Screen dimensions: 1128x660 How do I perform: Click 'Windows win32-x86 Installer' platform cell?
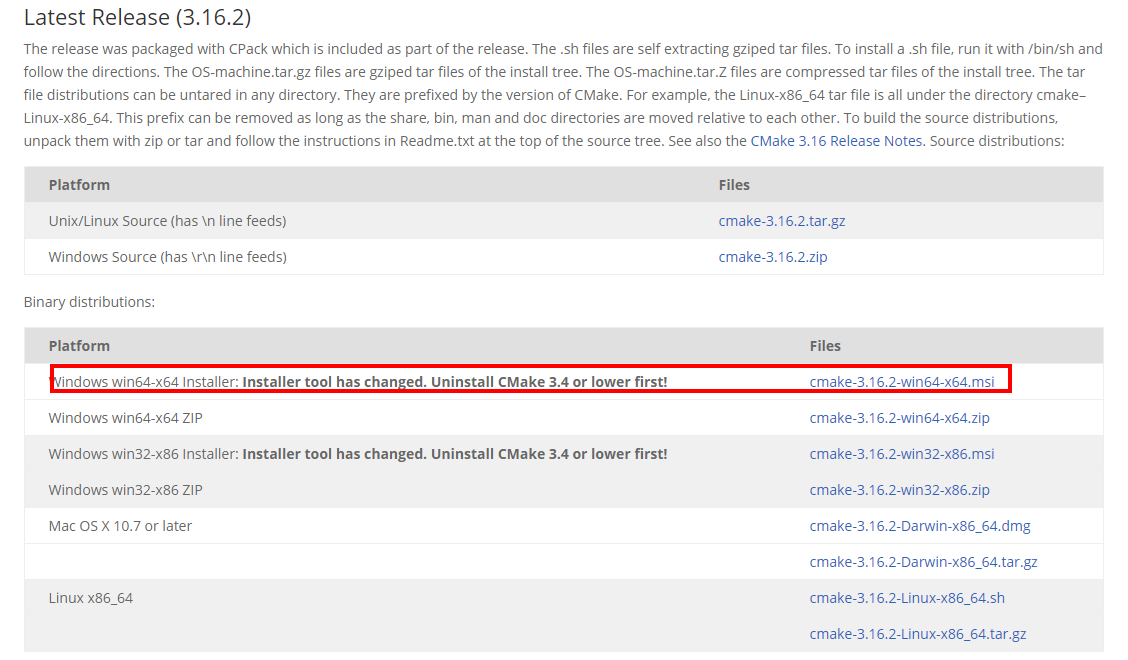click(358, 454)
